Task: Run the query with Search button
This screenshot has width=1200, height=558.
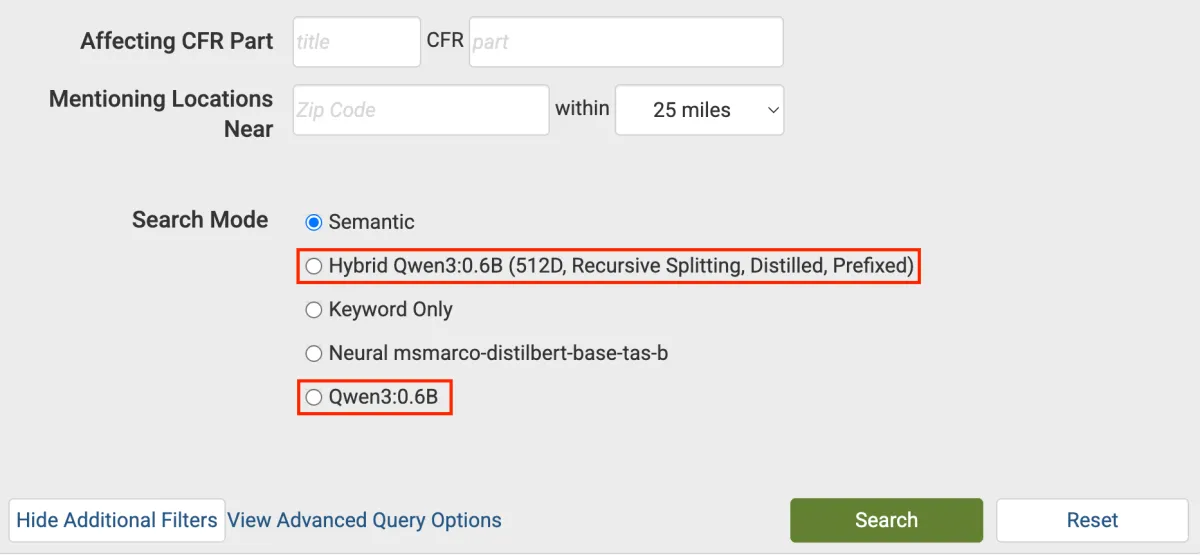Action: point(886,520)
